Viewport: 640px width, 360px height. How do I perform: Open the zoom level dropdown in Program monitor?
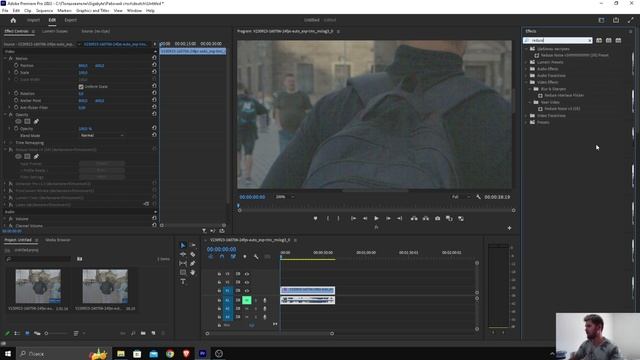click(284, 197)
